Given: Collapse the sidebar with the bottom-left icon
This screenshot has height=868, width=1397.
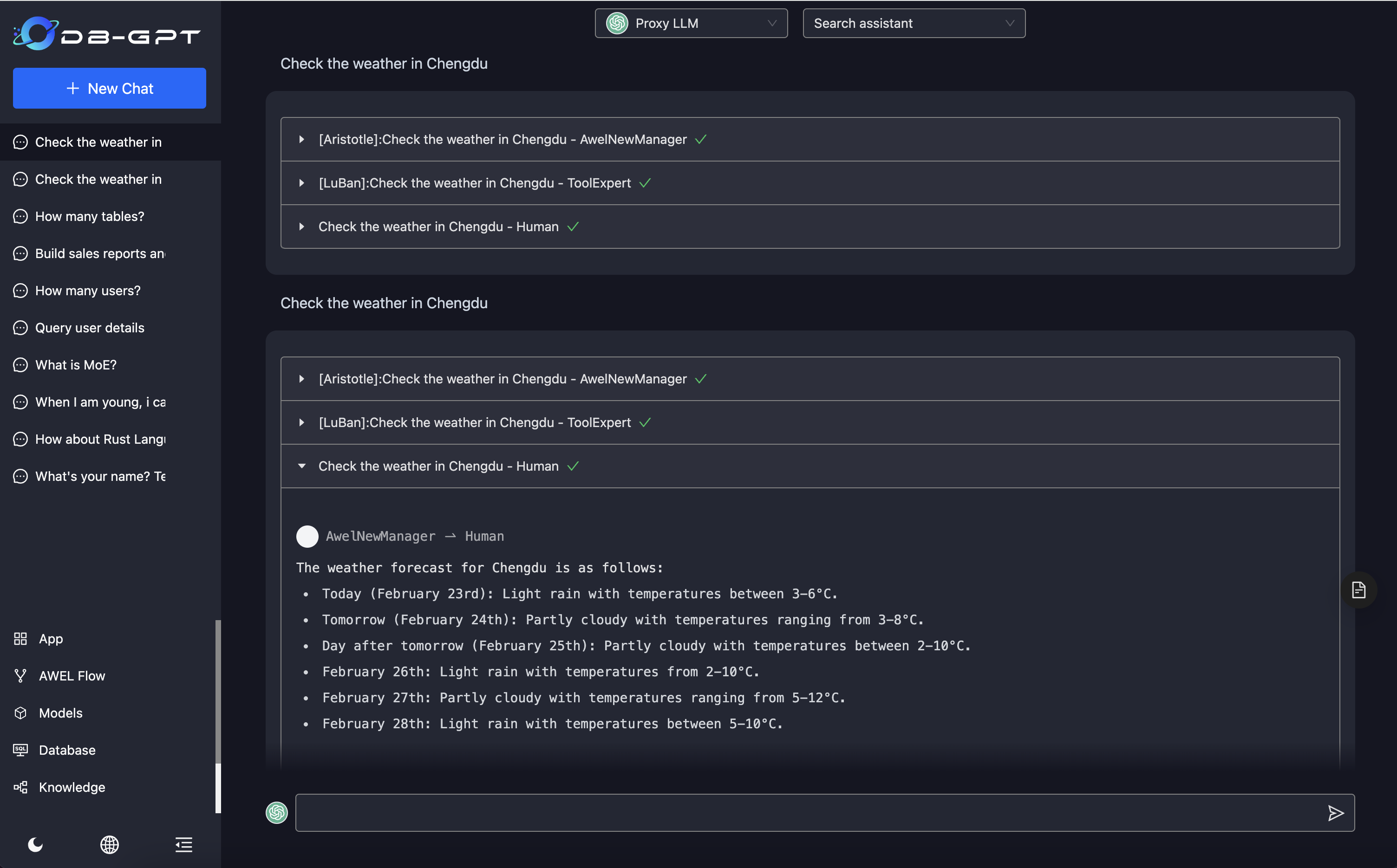Looking at the screenshot, I should [184, 844].
